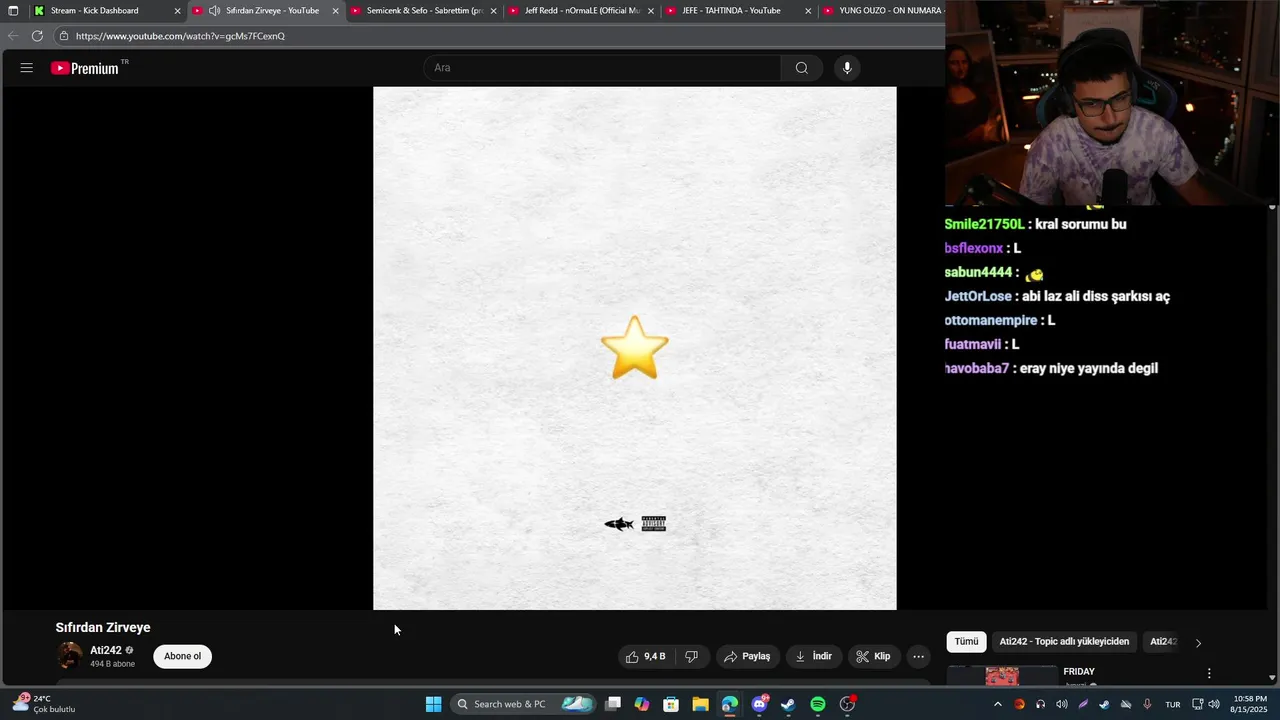
Task: Open the Paylaş share dialog
Action: [x=747, y=656]
